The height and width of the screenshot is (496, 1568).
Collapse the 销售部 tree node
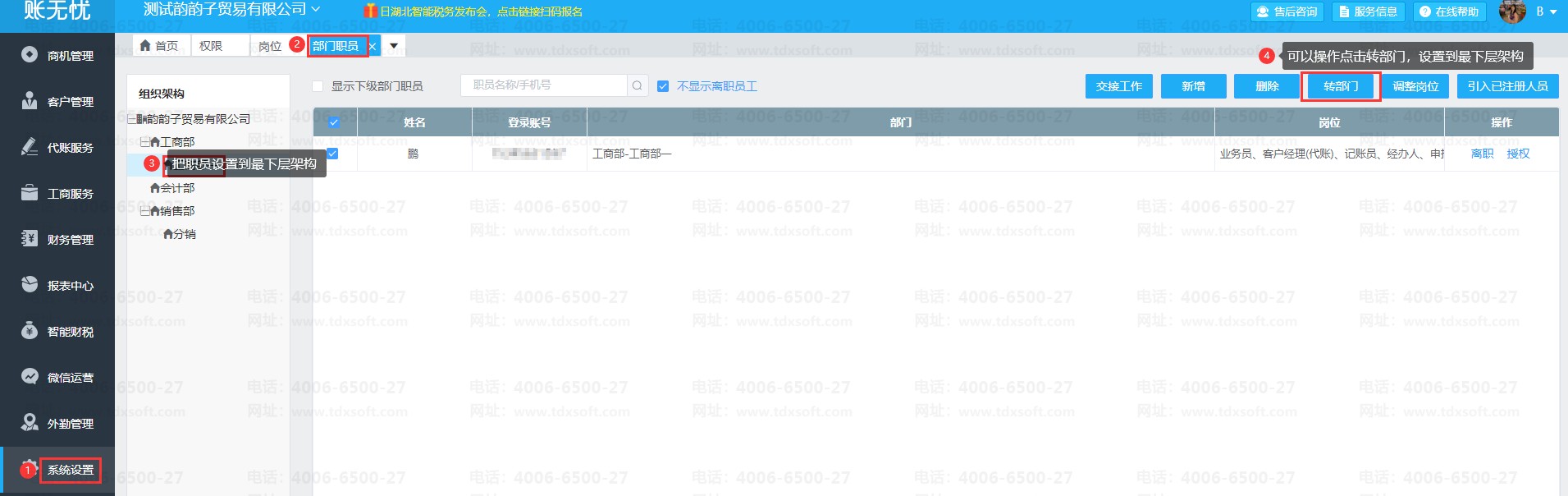[x=144, y=211]
